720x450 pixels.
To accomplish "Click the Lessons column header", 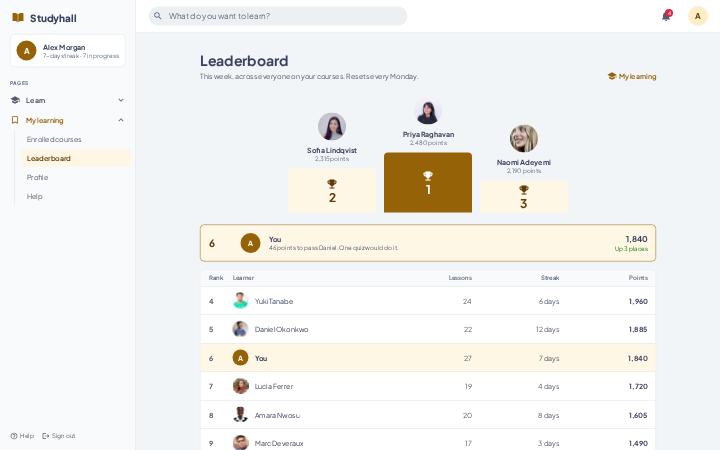I will point(460,278).
